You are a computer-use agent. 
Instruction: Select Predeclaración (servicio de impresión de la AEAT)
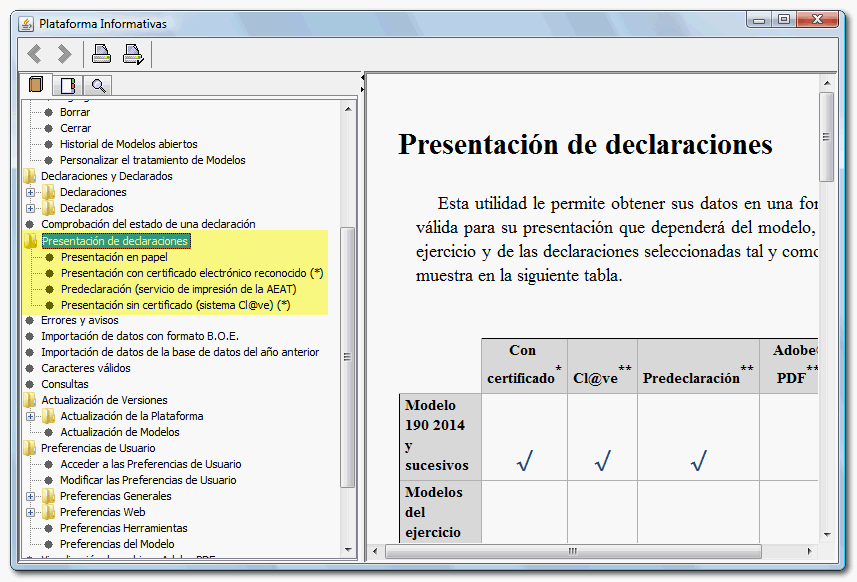(178, 289)
